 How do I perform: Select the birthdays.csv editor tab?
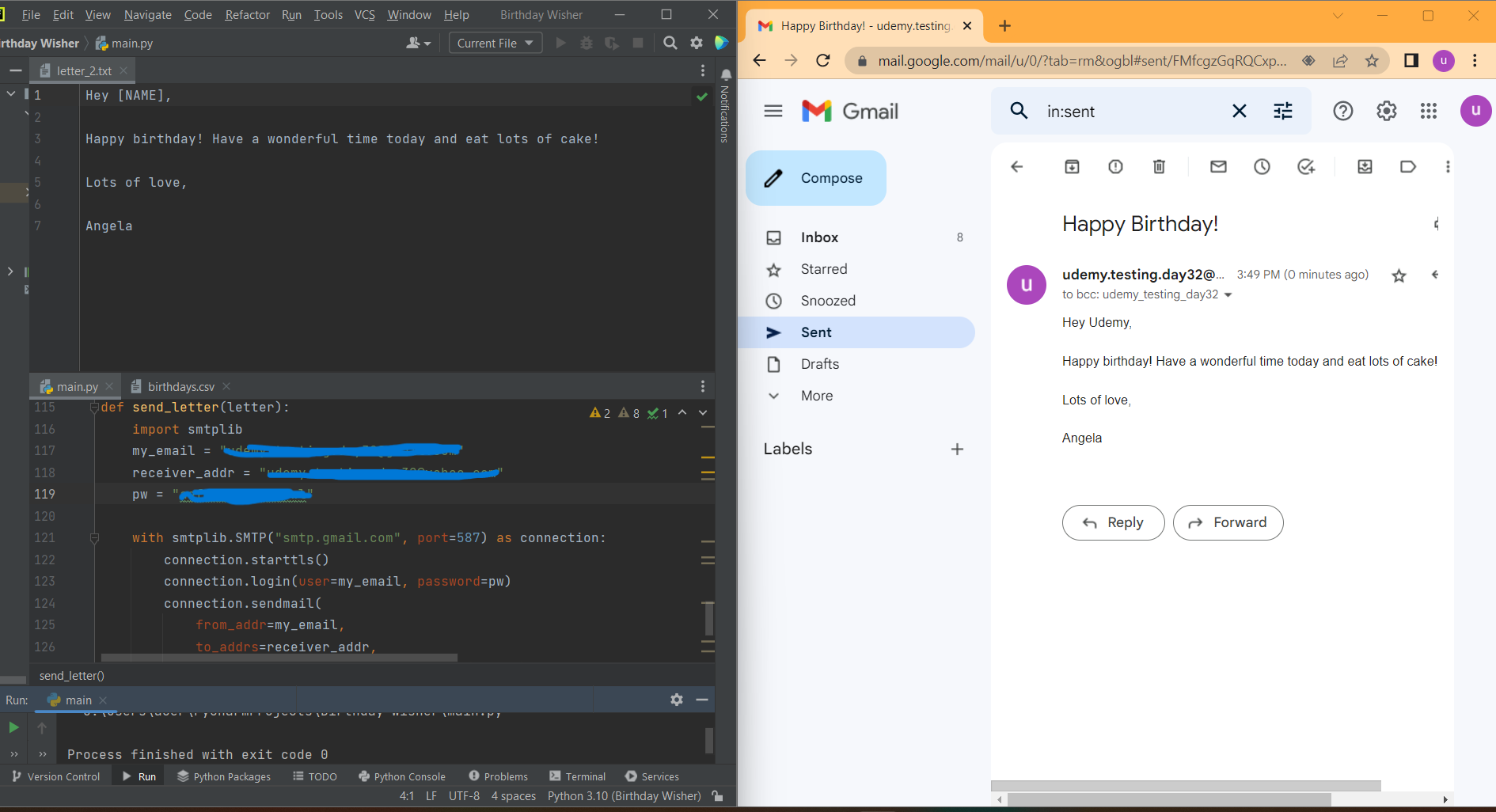180,386
